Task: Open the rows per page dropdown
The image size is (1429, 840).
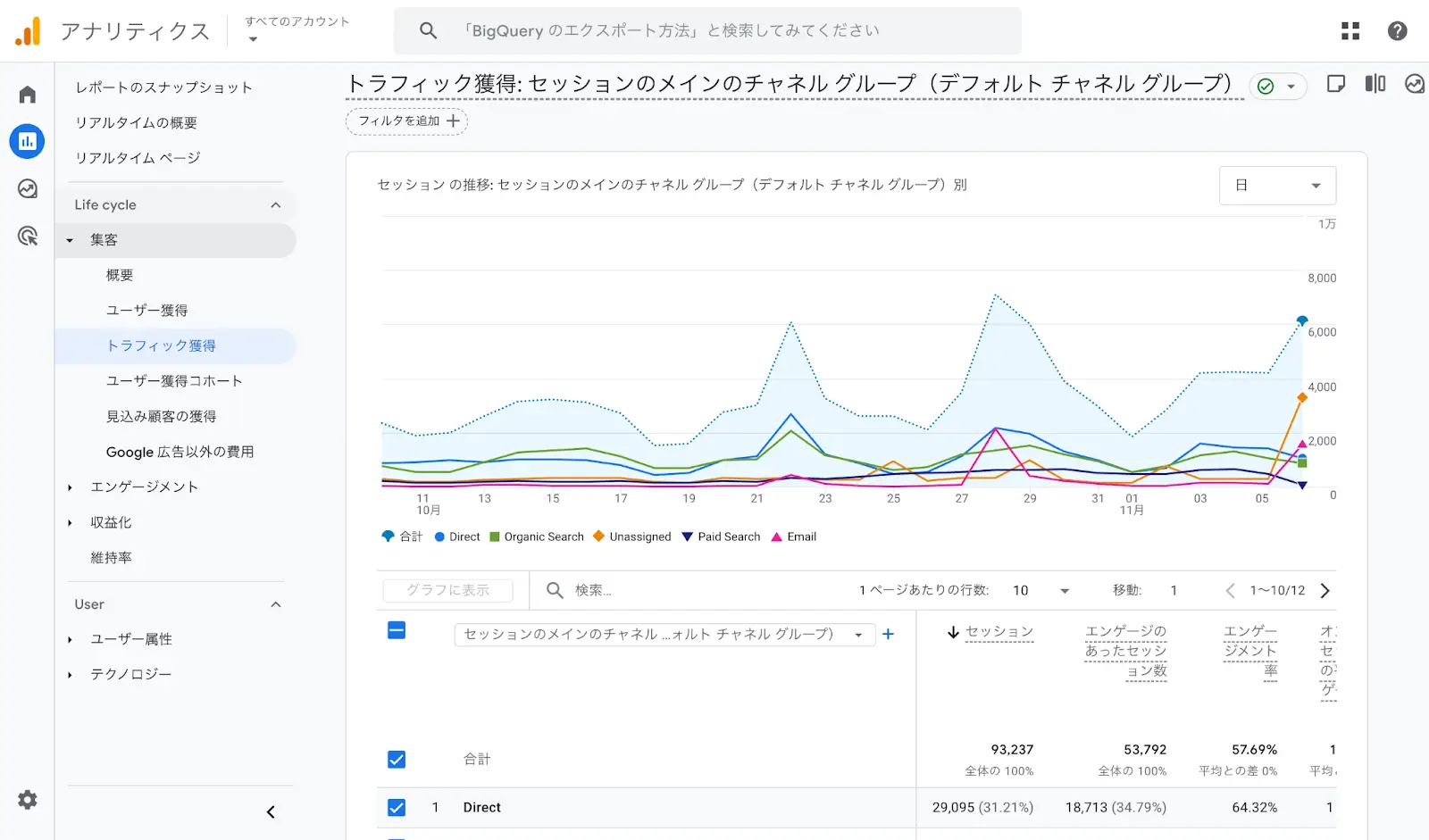Action: [x=1040, y=591]
